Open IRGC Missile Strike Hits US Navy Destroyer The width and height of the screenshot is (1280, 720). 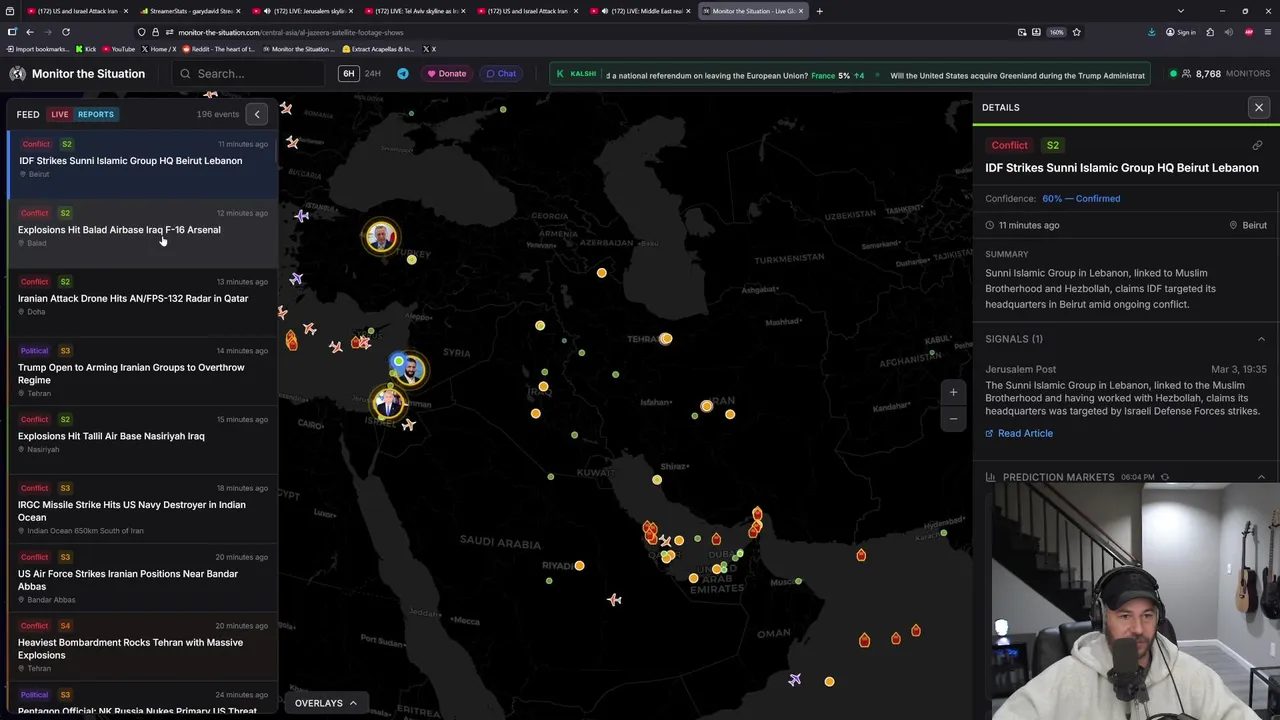point(142,509)
